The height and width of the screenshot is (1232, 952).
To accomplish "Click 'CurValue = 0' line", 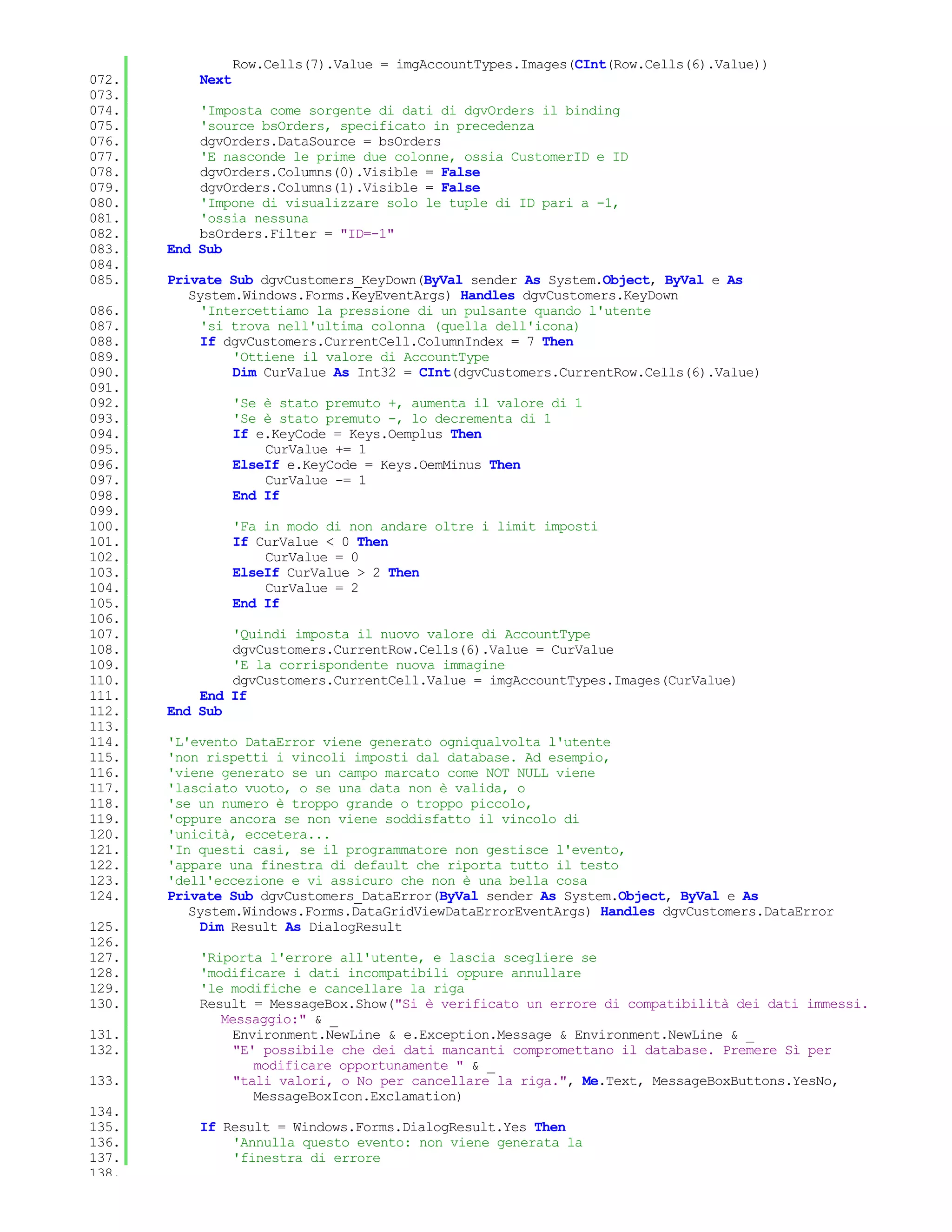I will click(312, 557).
